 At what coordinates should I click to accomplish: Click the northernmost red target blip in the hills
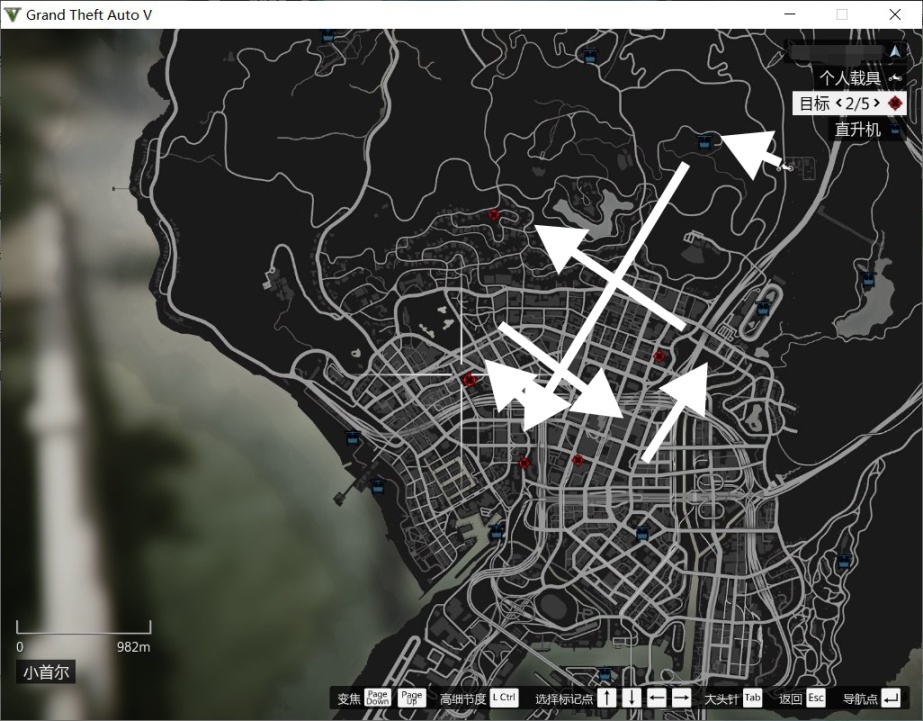click(494, 215)
